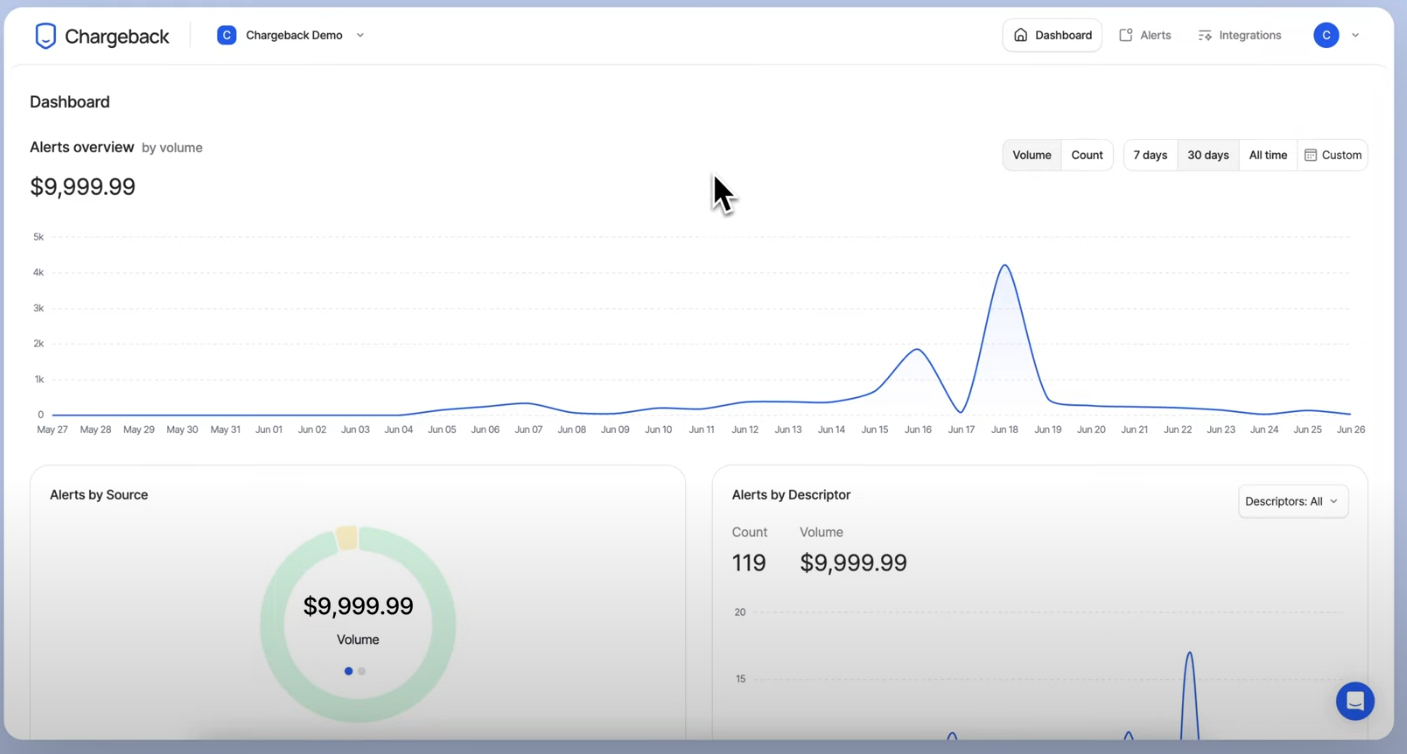This screenshot has width=1407, height=754.
Task: Switch the alerts overview to Count
Action: [1087, 155]
